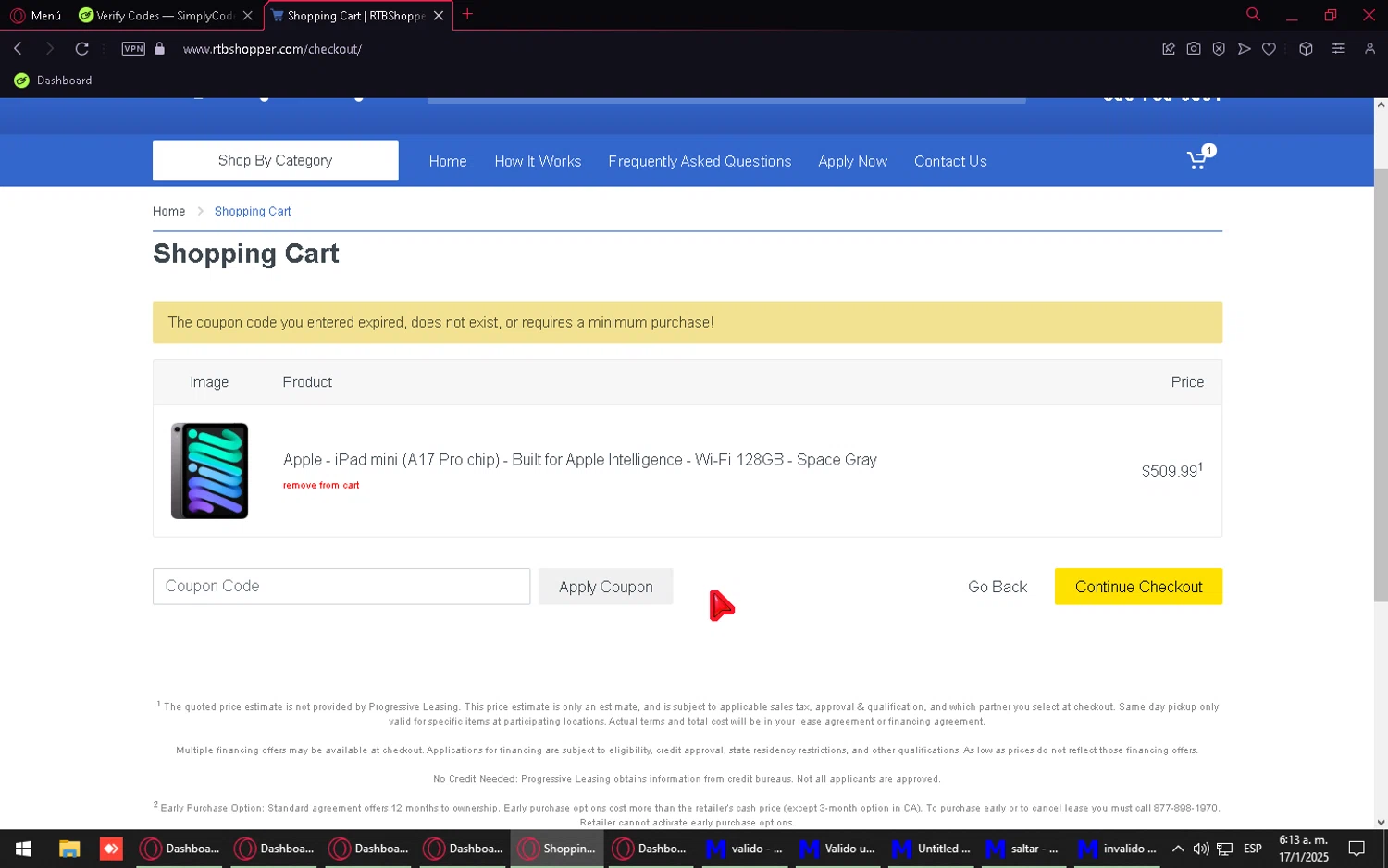Open the ad blocker shield icon
This screenshot has width=1388, height=868.
(x=1219, y=48)
